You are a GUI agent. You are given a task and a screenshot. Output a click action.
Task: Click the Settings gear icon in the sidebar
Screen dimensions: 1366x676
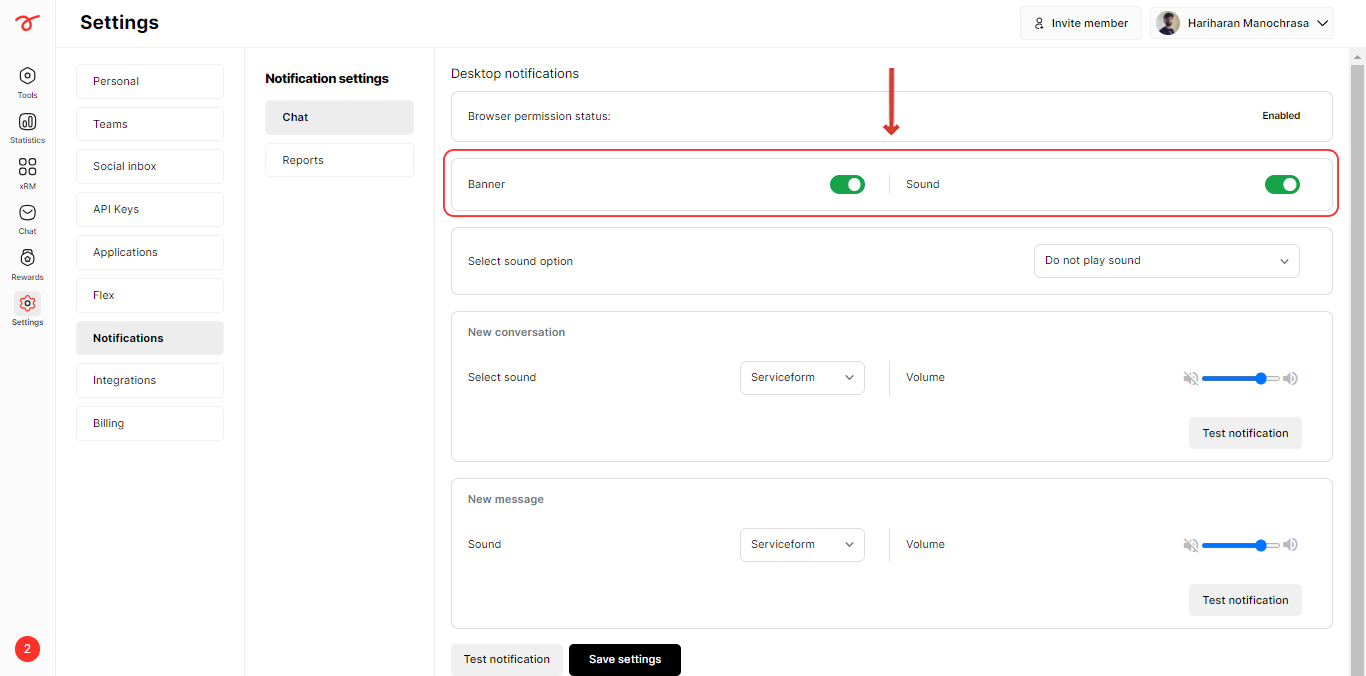(27, 303)
